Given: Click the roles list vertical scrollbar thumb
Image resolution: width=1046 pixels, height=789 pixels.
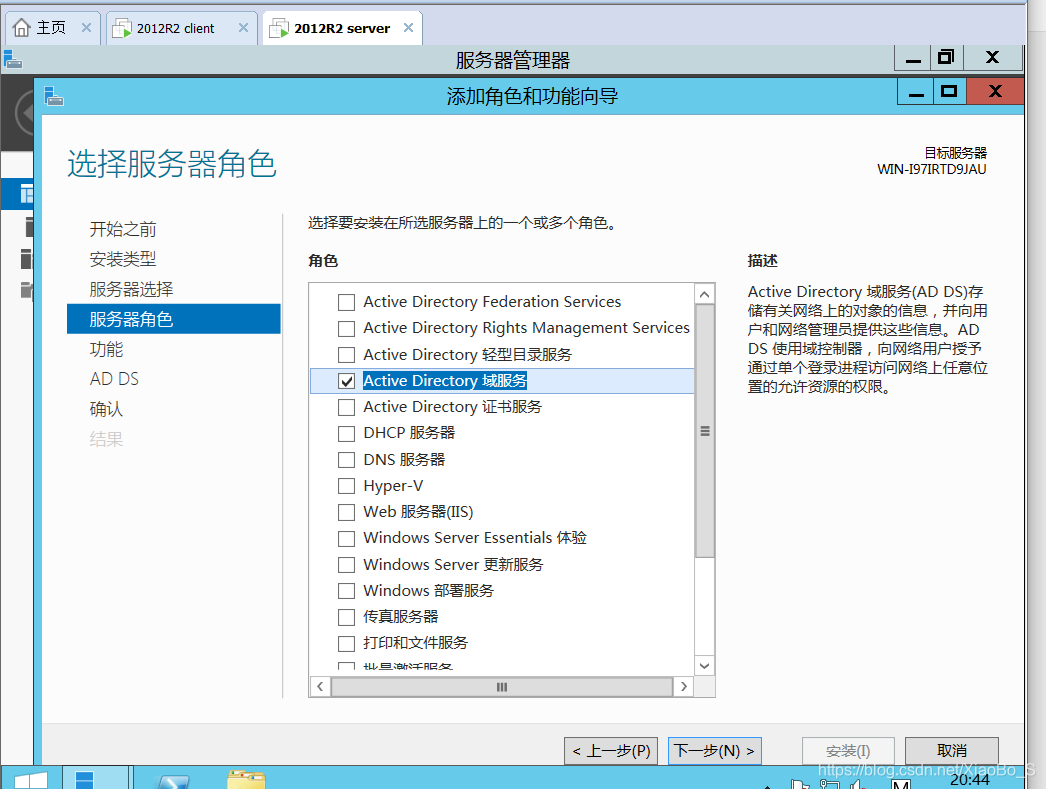Looking at the screenshot, I should tap(704, 431).
